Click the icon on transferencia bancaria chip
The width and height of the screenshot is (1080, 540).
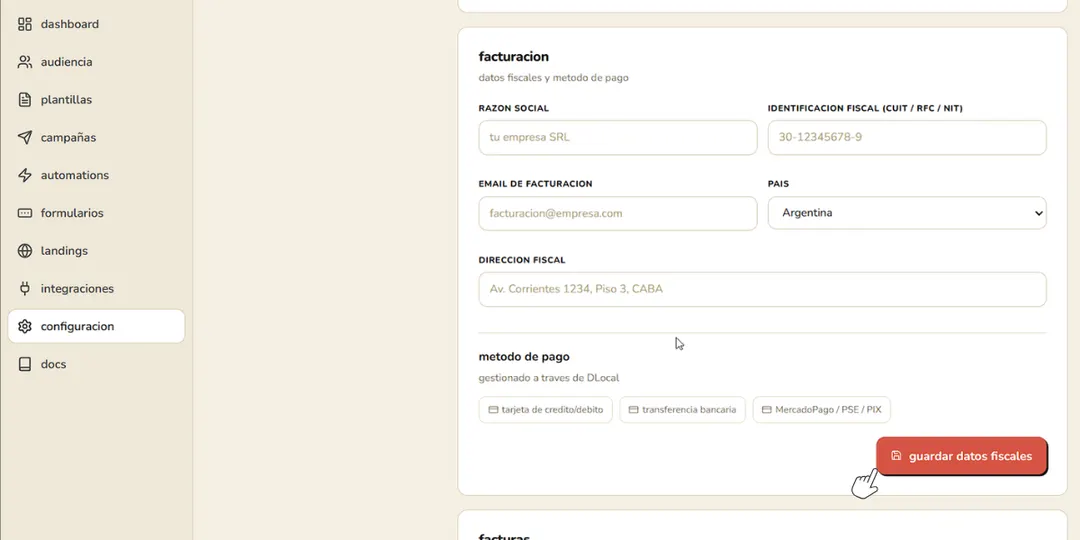pyautogui.click(x=634, y=410)
